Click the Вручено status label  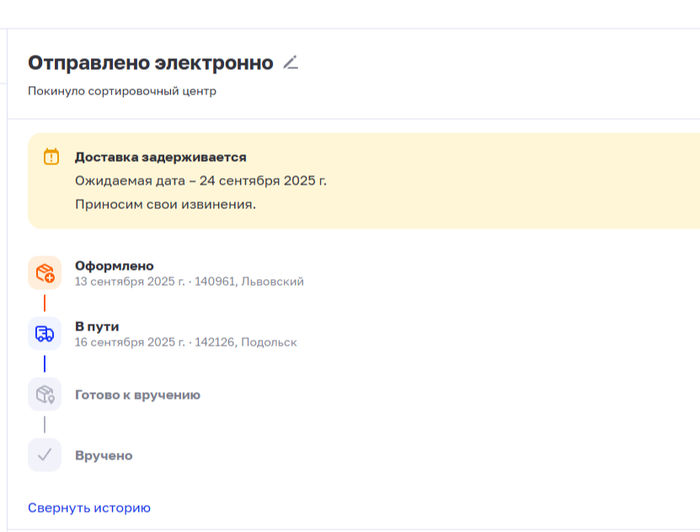(104, 456)
